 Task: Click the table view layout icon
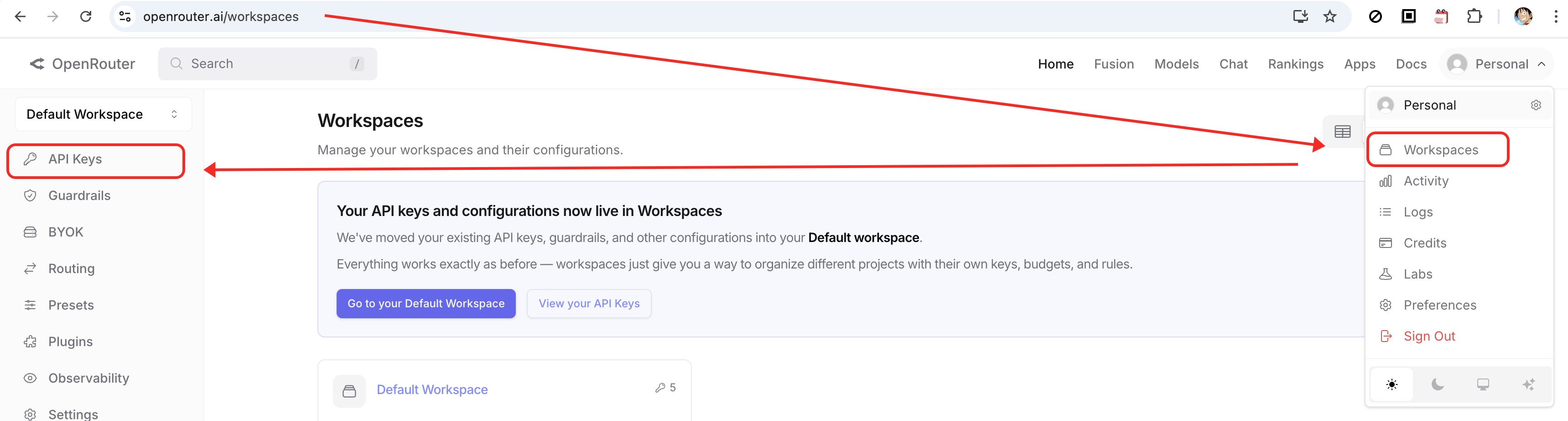pos(1342,132)
